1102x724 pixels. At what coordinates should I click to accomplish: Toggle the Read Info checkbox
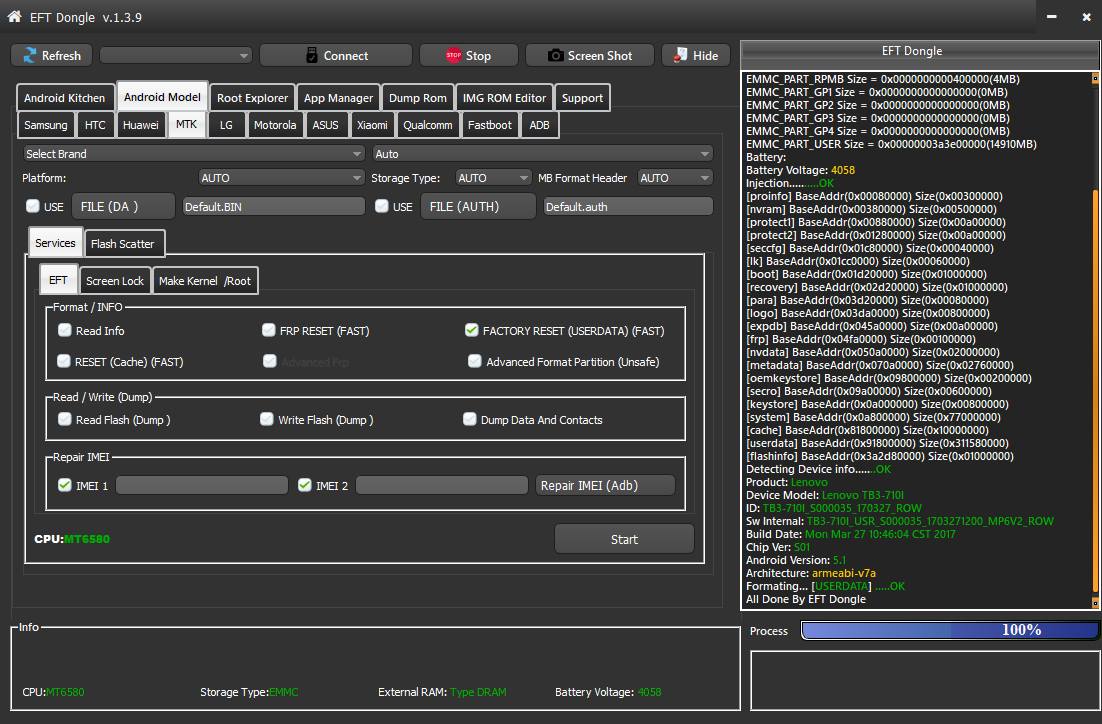65,330
